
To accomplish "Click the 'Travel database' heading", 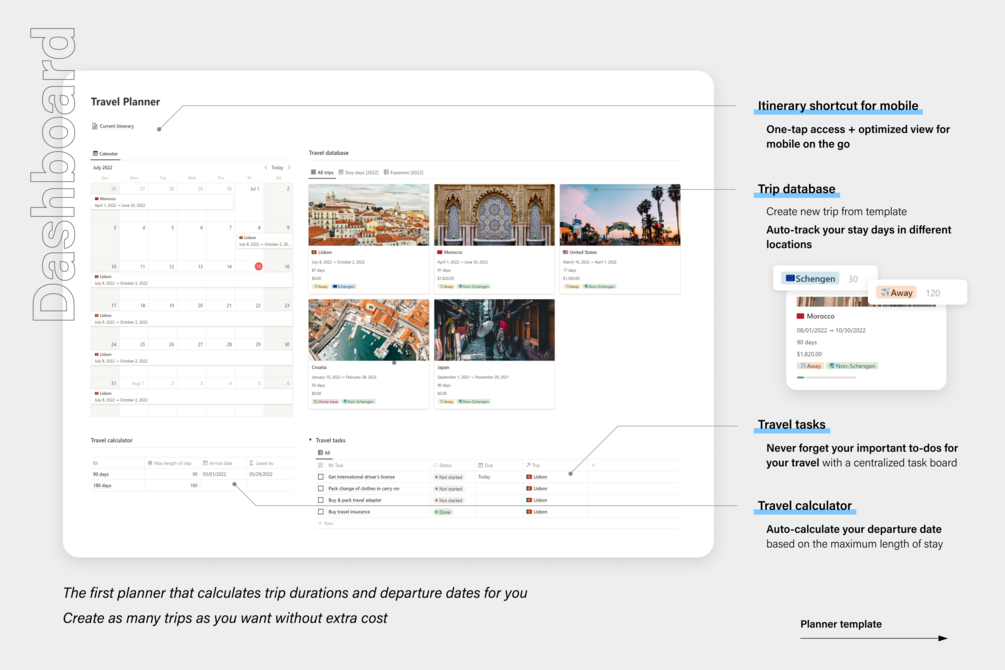I will coord(329,153).
